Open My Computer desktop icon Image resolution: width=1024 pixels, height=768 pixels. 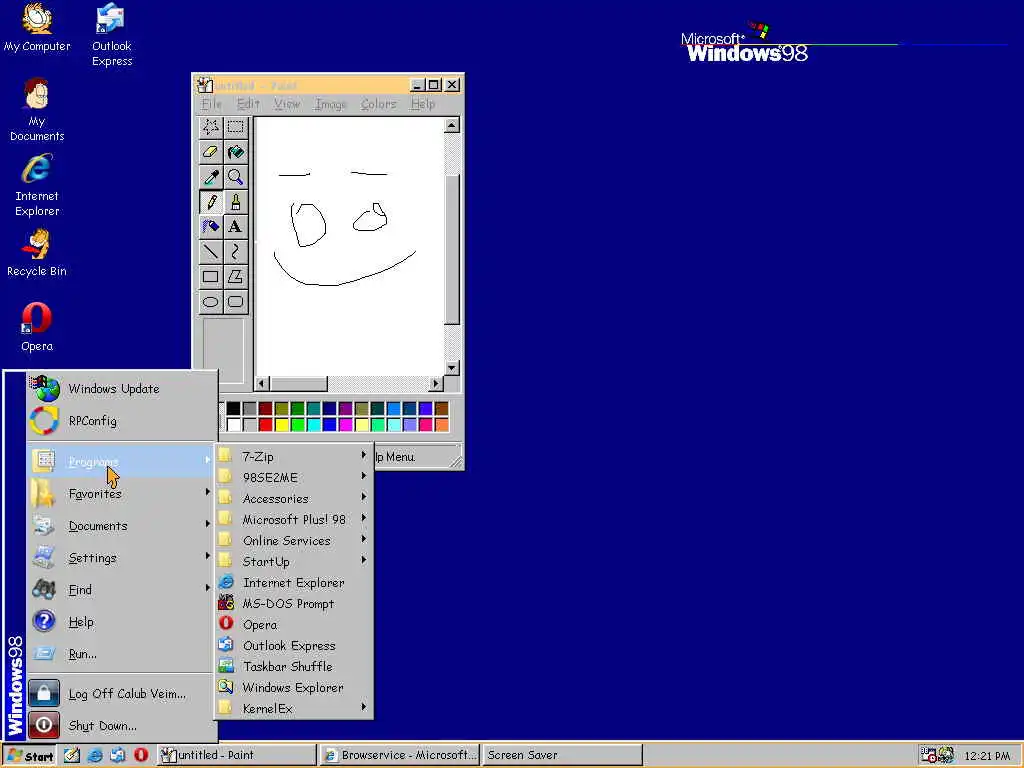pos(37,27)
